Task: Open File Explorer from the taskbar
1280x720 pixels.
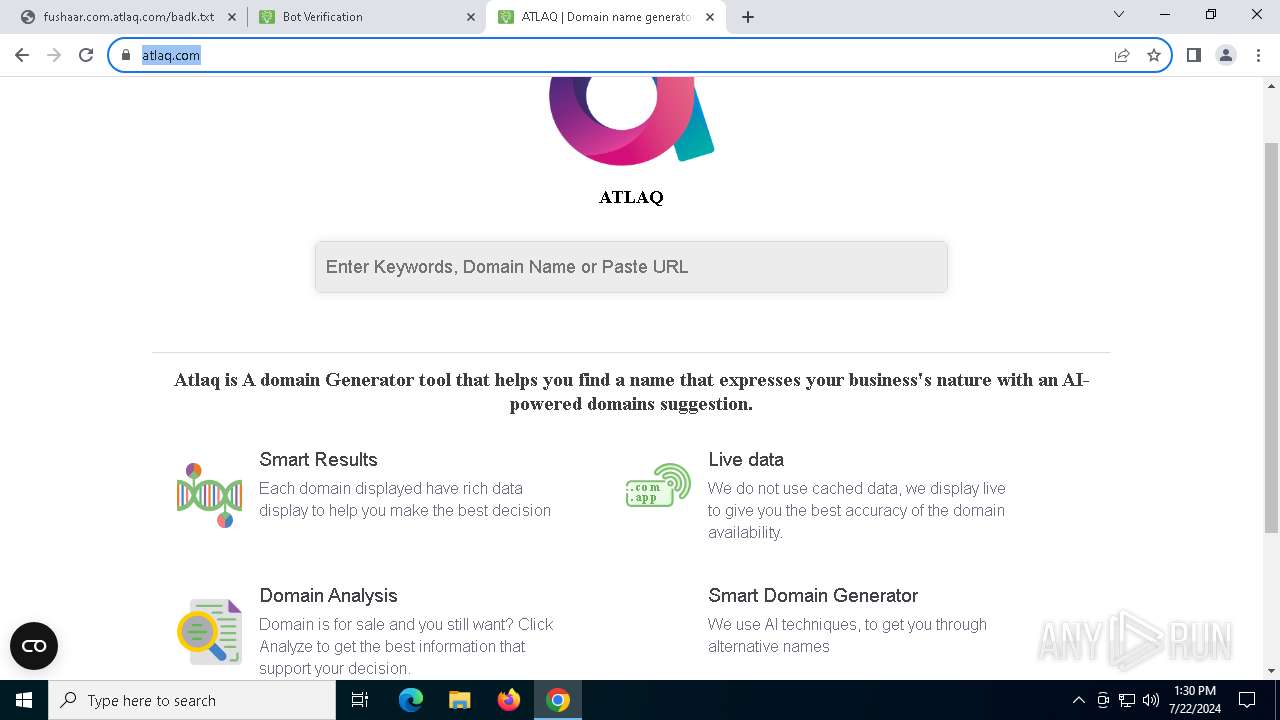Action: 460,700
